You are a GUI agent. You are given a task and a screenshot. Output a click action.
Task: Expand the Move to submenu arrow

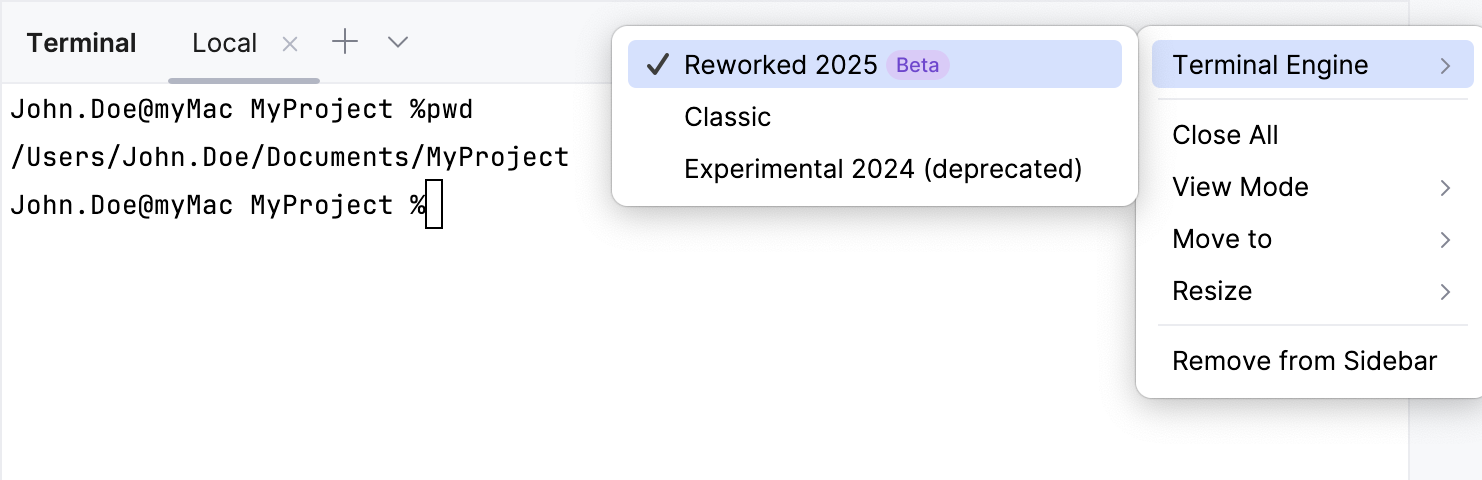[1445, 240]
